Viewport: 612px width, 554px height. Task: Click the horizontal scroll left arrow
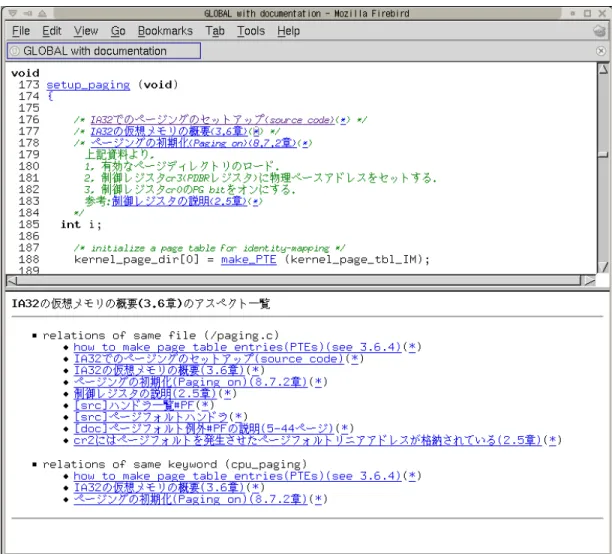(x=12, y=280)
